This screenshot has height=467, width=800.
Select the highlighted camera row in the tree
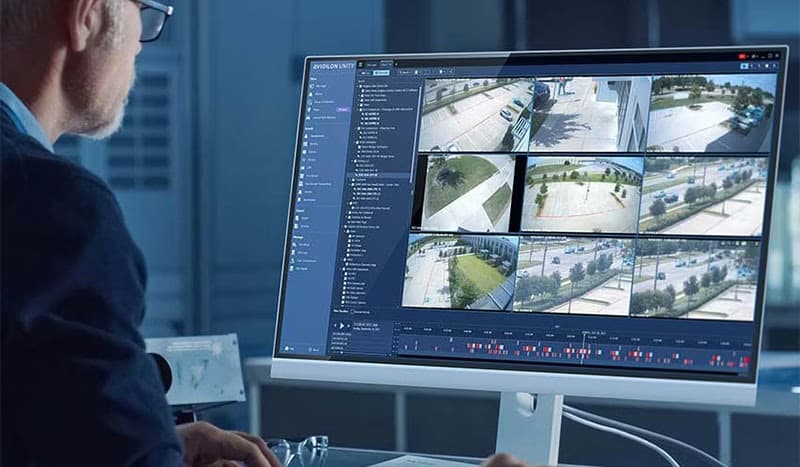pos(379,175)
